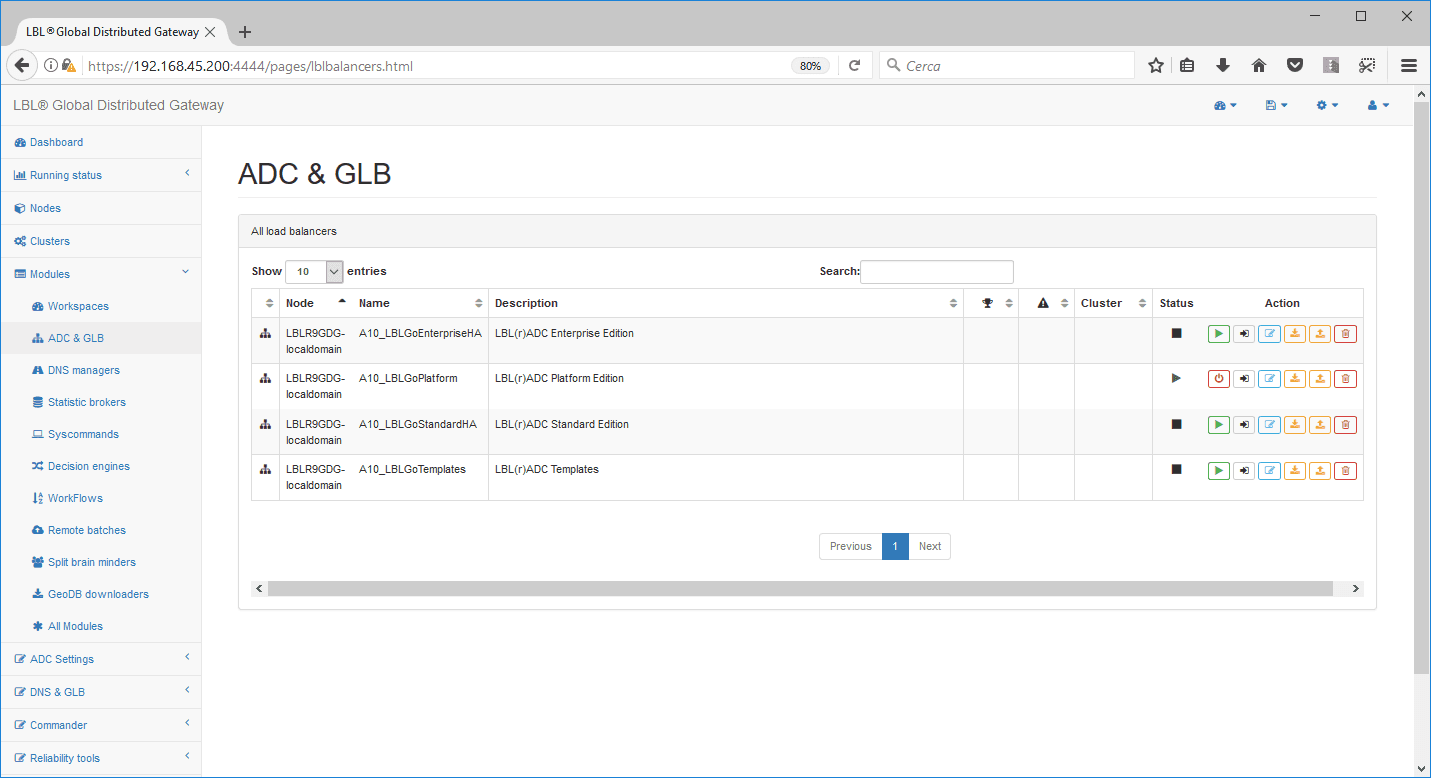Screen dimensions: 1431x778
Task: Expand the Running status sidebar section
Action: pos(100,175)
